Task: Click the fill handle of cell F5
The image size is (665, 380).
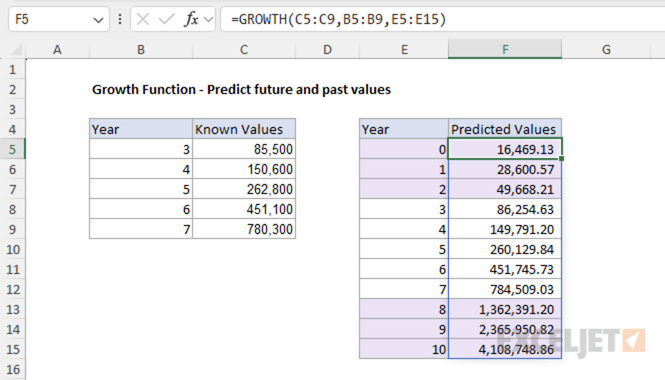Action: pos(561,158)
